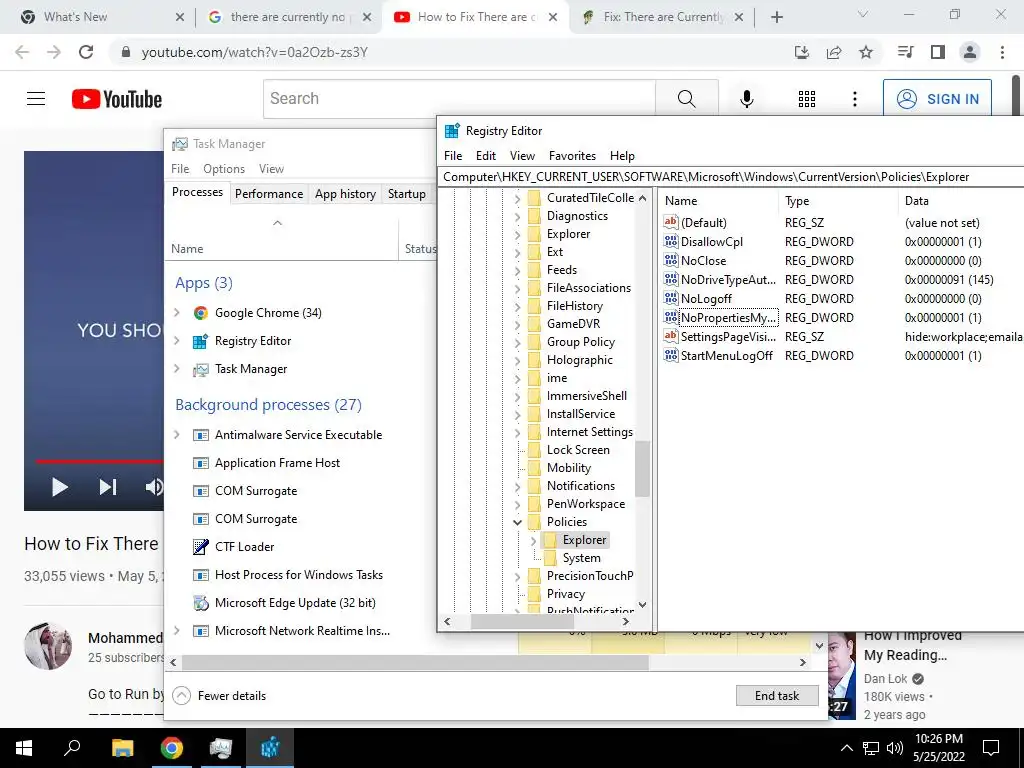Screen dimensions: 1024x768
Task: Open new Chrome tab
Action: click(776, 17)
